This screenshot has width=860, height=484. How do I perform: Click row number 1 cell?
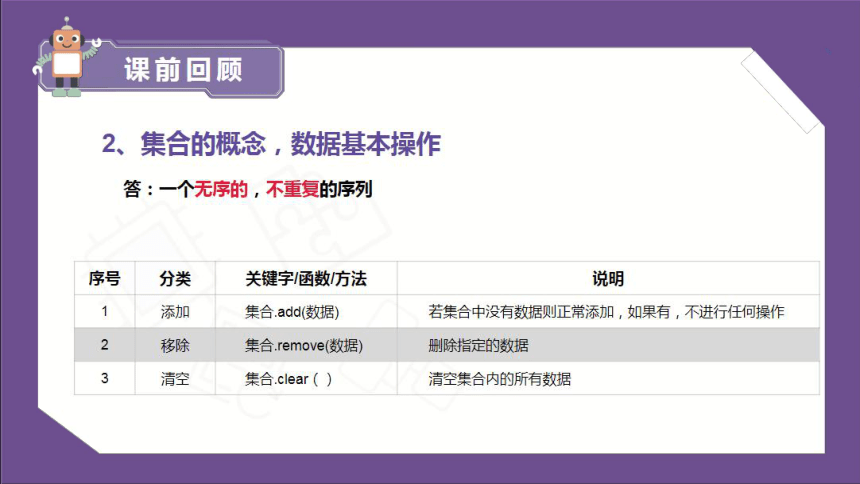(104, 312)
